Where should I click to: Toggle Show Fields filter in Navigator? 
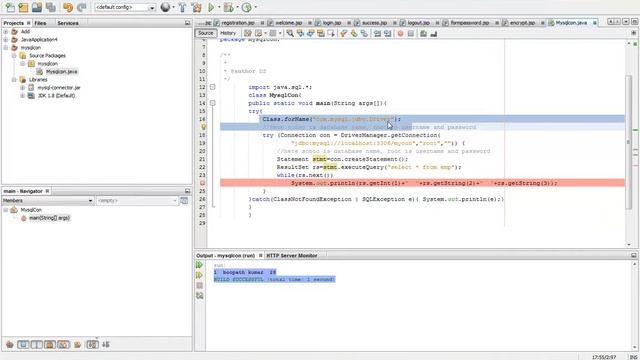point(23,344)
